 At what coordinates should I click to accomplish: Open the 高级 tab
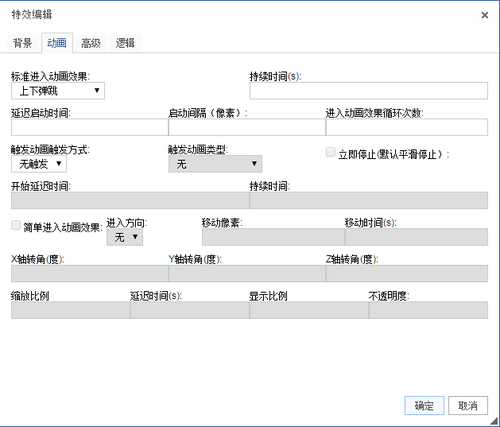click(x=91, y=43)
